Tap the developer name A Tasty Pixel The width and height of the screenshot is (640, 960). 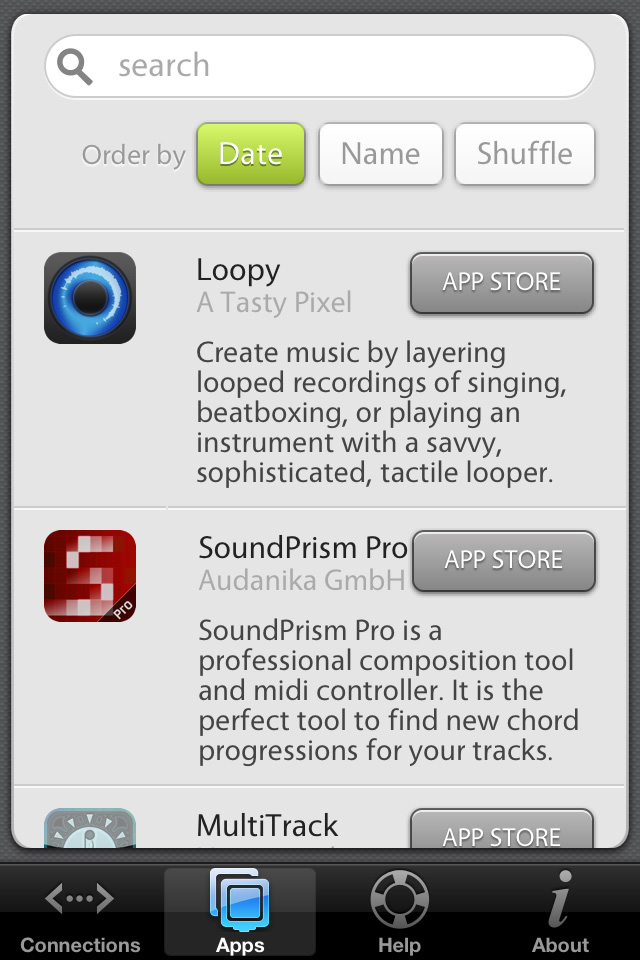274,303
